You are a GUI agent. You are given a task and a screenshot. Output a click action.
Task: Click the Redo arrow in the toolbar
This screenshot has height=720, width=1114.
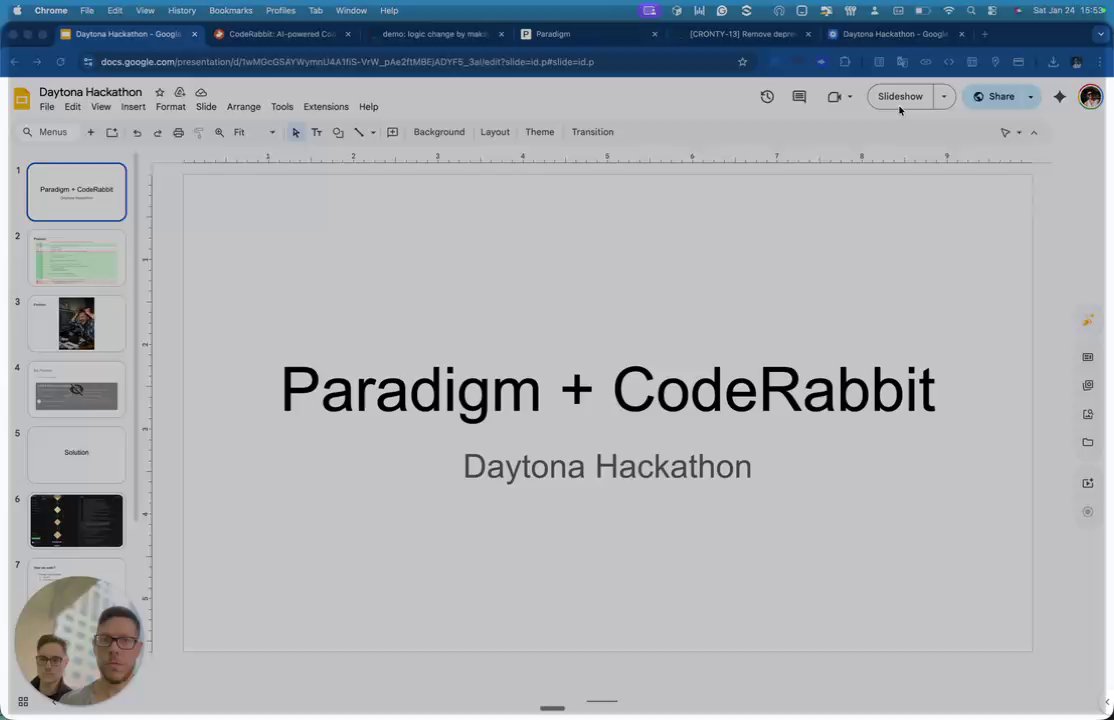pyautogui.click(x=158, y=133)
